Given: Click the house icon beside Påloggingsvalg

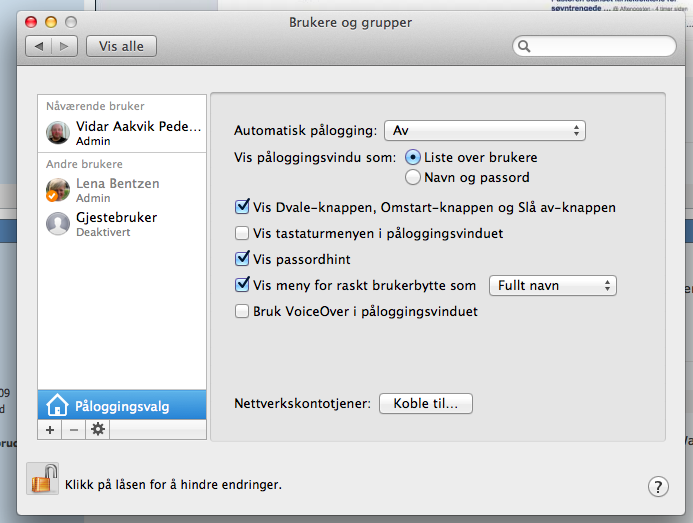Looking at the screenshot, I should point(57,405).
